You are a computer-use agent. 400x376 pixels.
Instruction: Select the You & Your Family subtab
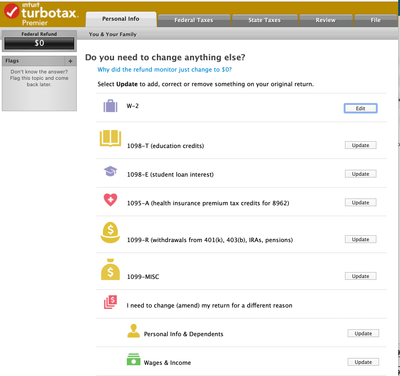coord(113,34)
